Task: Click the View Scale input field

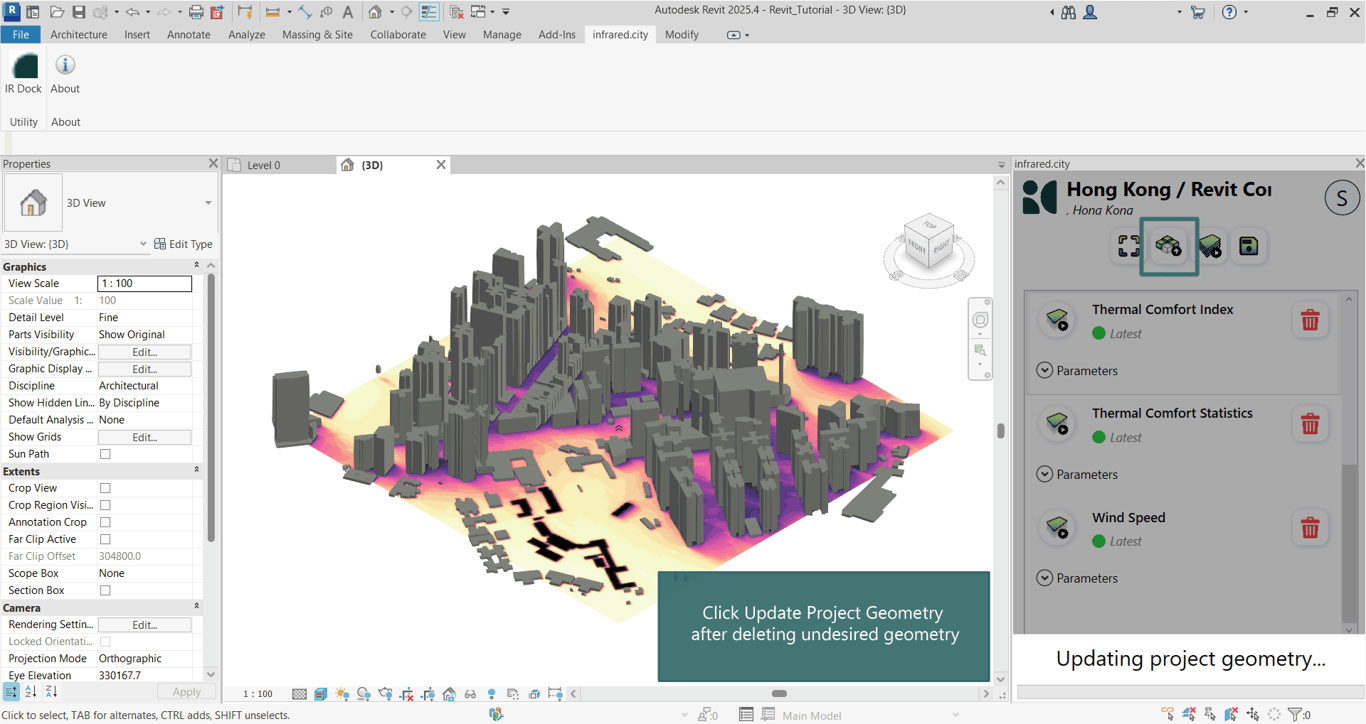Action: (144, 284)
